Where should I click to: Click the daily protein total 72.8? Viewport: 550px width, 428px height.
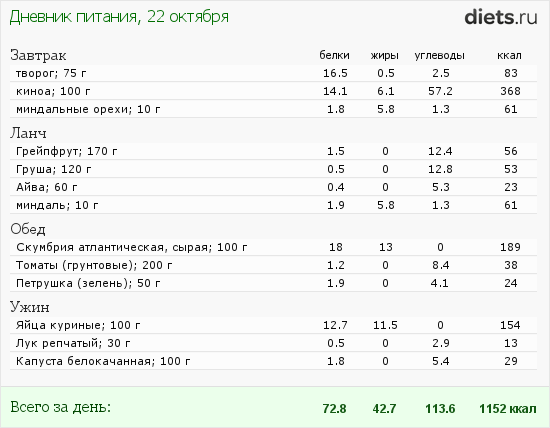(x=334, y=409)
